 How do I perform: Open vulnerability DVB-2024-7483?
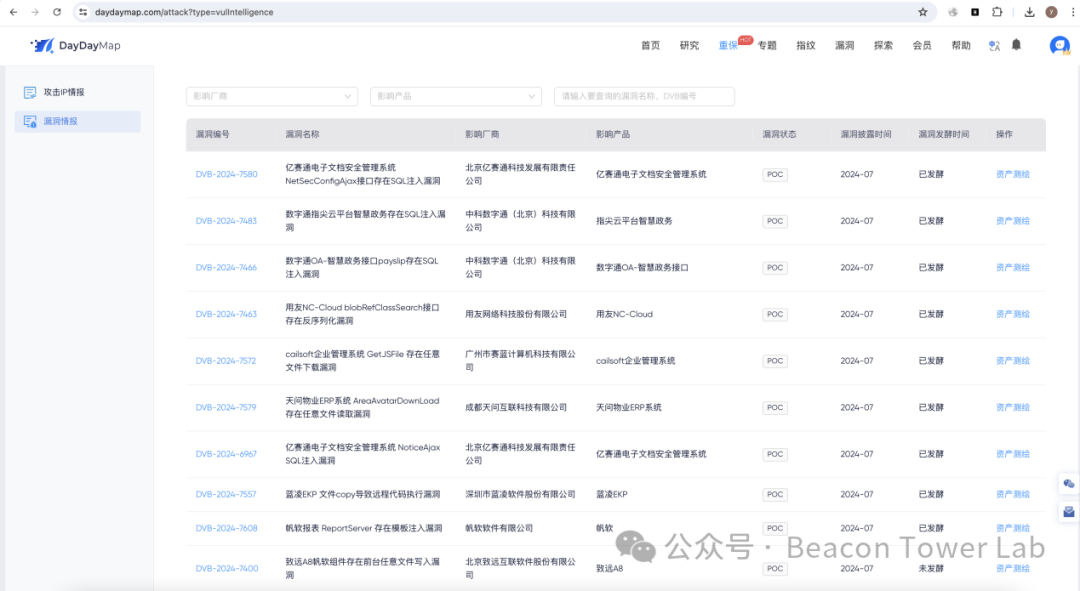[x=226, y=221]
